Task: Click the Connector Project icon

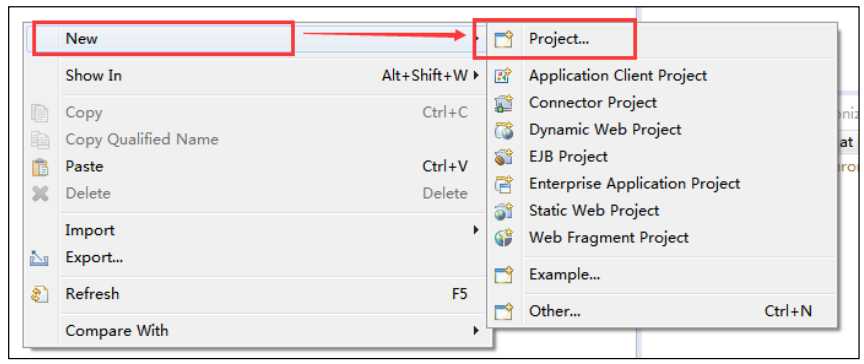Action: [504, 103]
